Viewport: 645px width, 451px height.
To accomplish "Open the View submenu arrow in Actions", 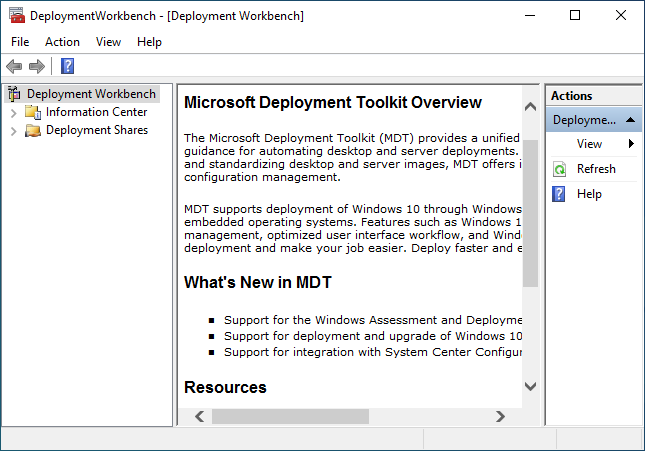I will coord(631,144).
